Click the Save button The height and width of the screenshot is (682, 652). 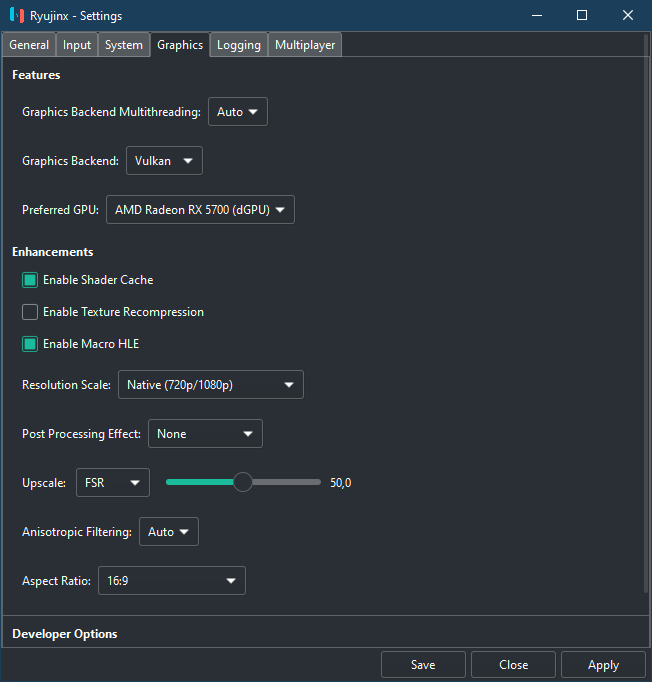pos(423,665)
